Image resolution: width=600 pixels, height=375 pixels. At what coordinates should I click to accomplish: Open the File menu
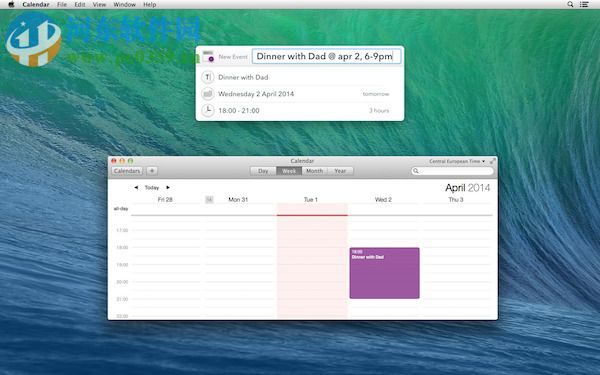[62, 5]
